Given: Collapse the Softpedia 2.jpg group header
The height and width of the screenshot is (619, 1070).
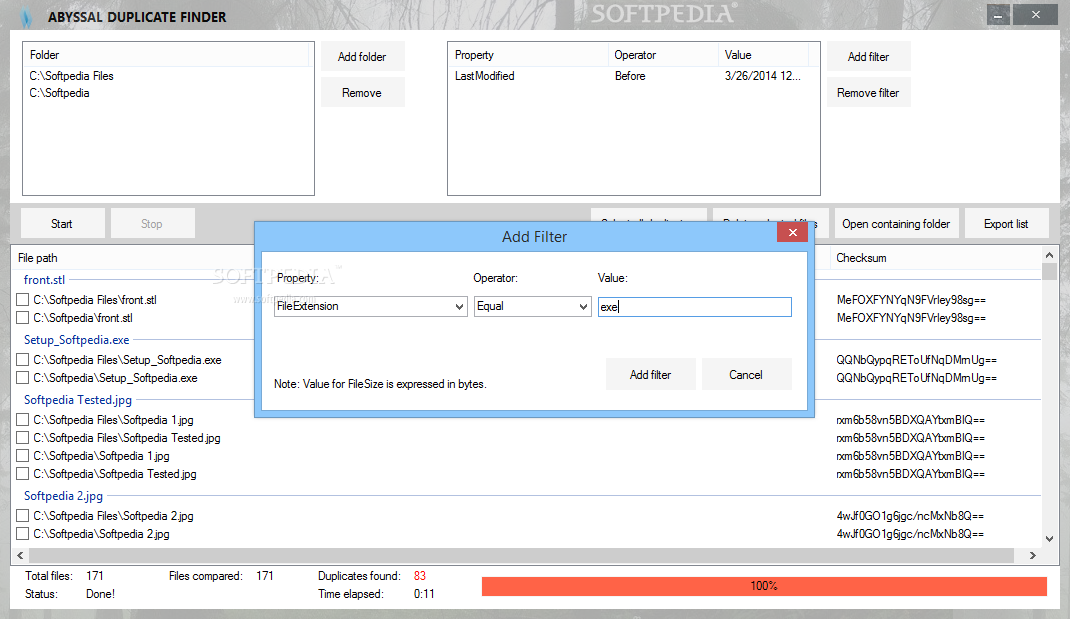Looking at the screenshot, I should click(63, 496).
